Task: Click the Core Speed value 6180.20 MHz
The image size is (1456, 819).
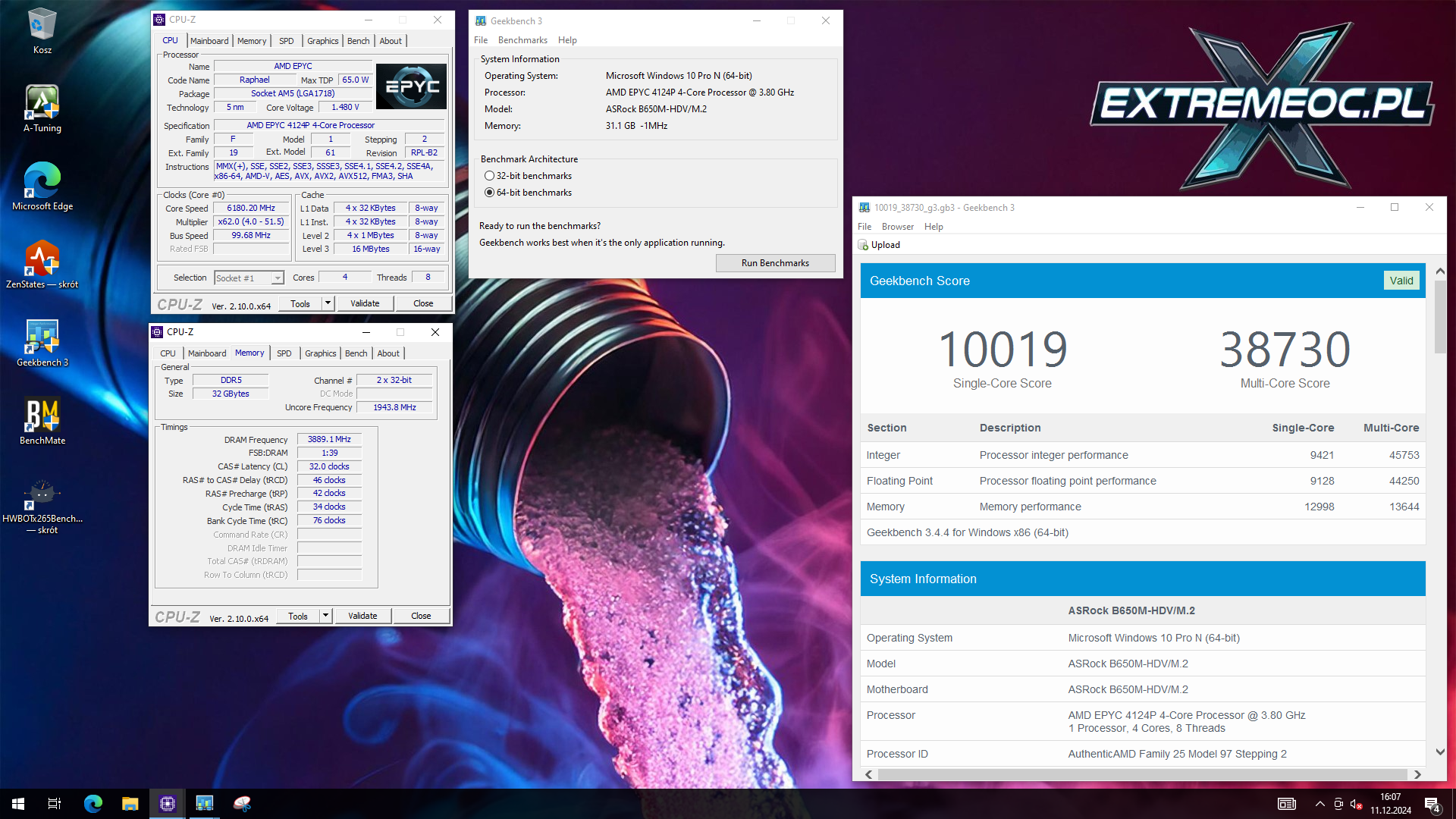Action: pos(251,208)
